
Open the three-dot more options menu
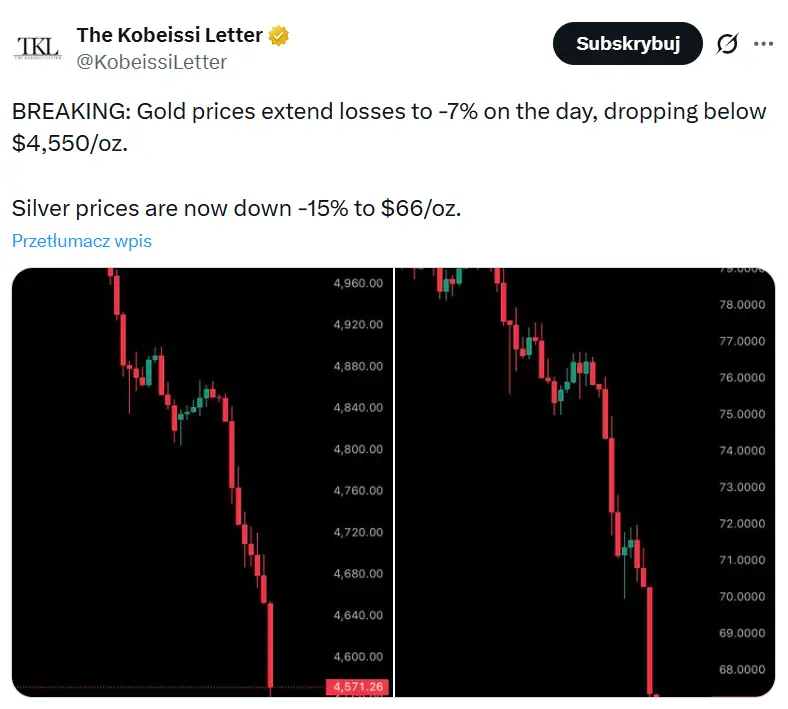click(763, 44)
